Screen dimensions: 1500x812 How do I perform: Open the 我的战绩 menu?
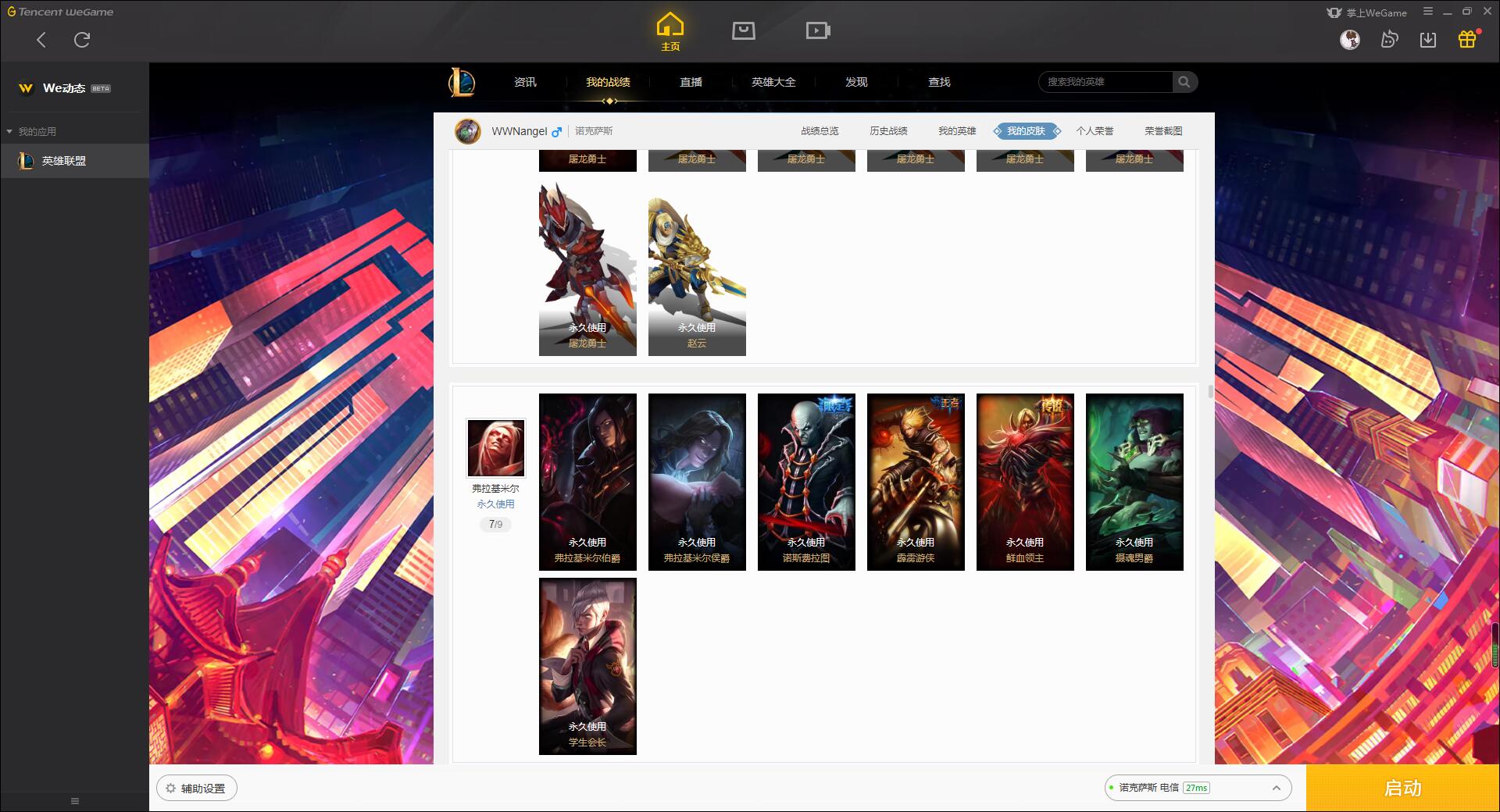pos(608,82)
